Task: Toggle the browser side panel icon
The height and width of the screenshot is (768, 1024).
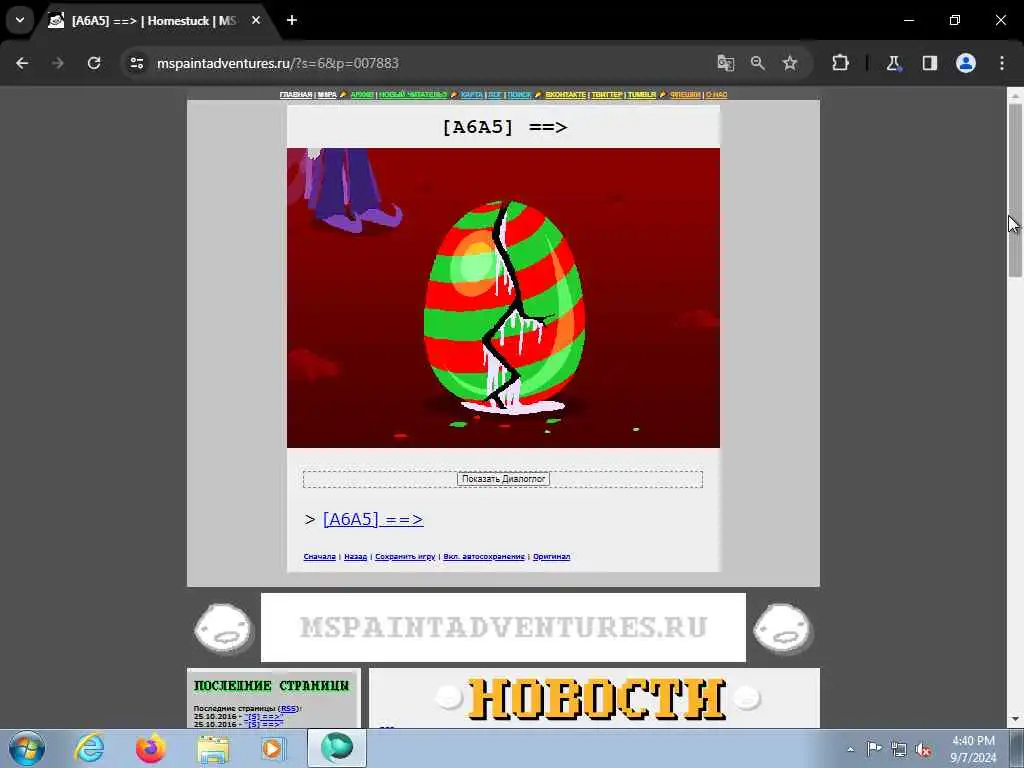Action: tap(930, 63)
